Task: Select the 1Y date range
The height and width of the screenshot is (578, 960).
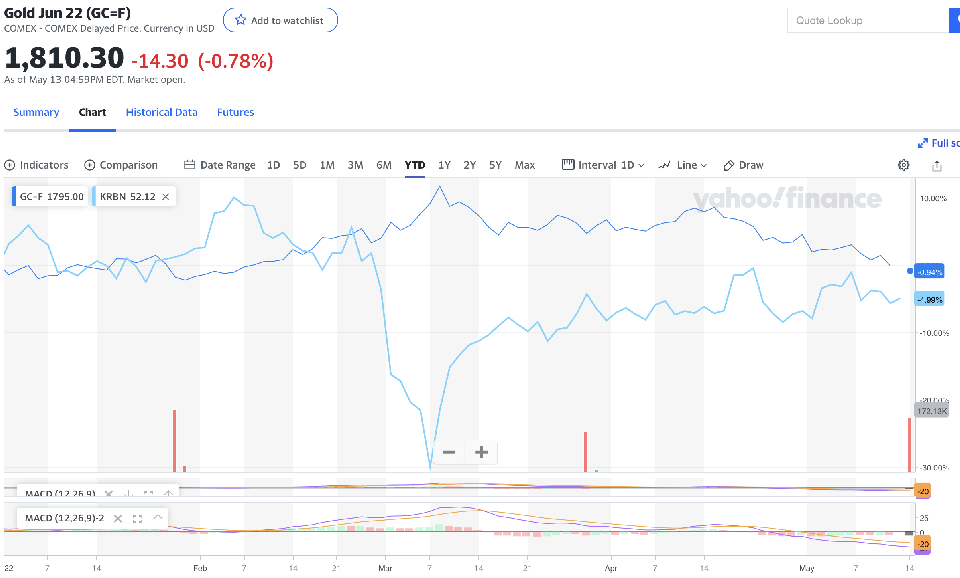Action: click(444, 165)
